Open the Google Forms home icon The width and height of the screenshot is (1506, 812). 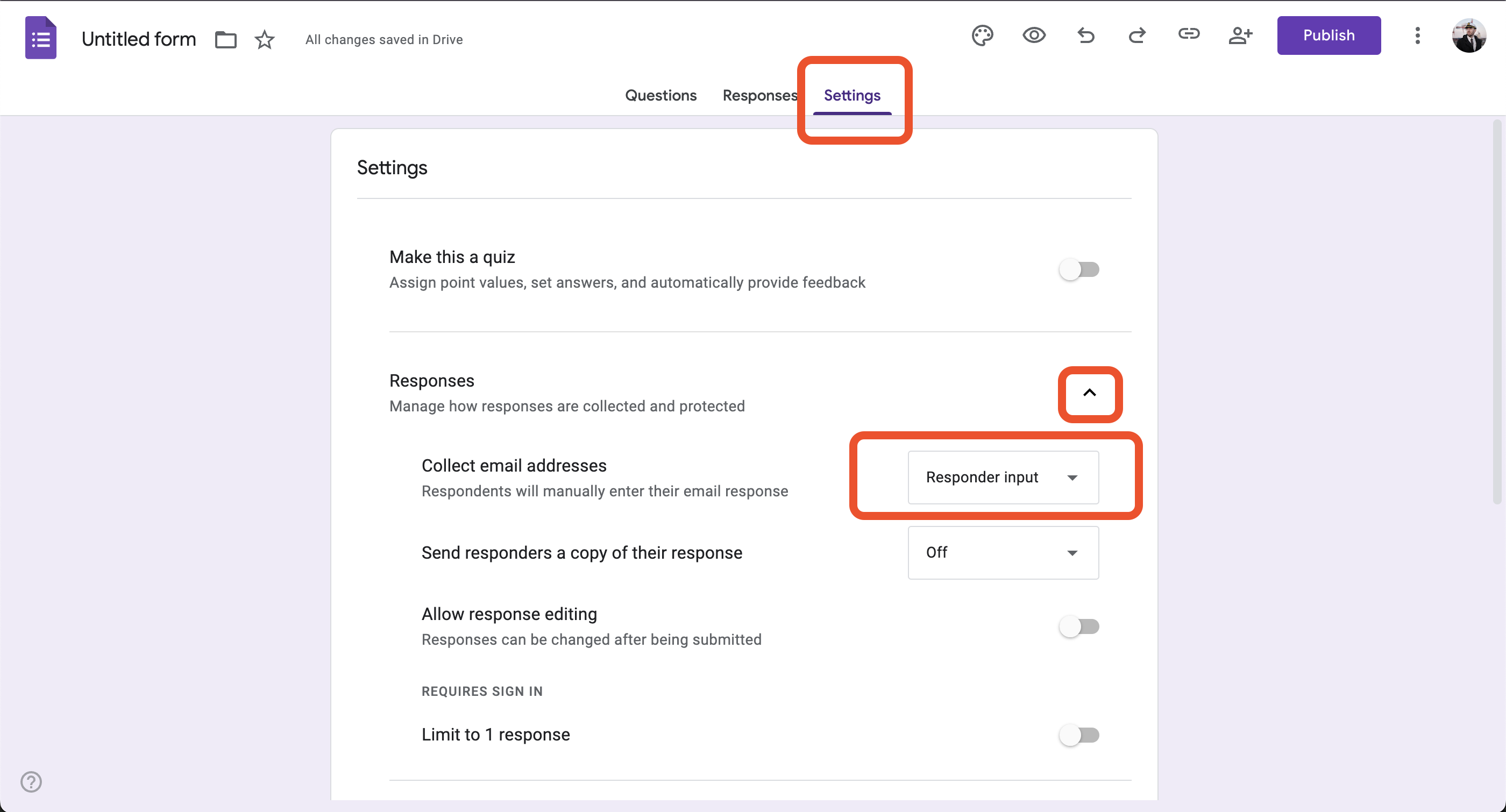click(41, 38)
